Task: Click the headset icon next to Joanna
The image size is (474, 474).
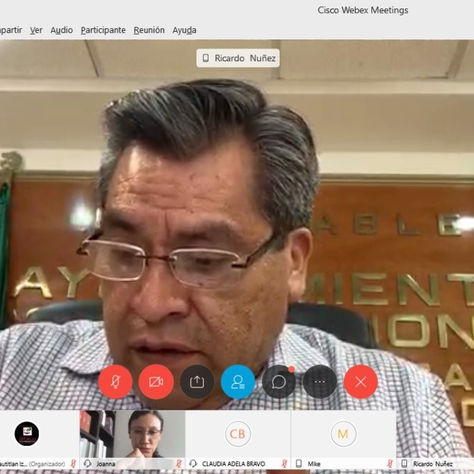Action: pyautogui.click(x=88, y=464)
